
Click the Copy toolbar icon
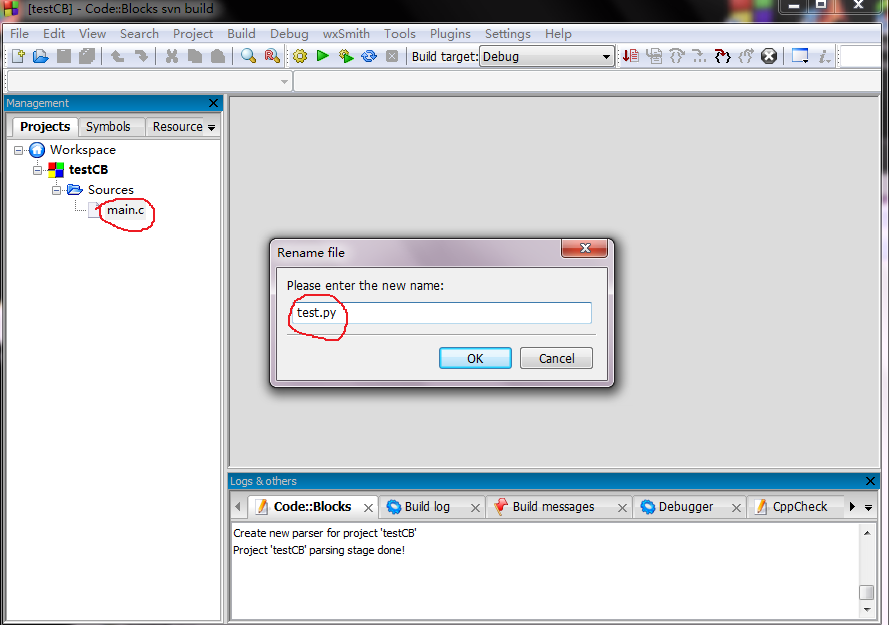point(194,56)
